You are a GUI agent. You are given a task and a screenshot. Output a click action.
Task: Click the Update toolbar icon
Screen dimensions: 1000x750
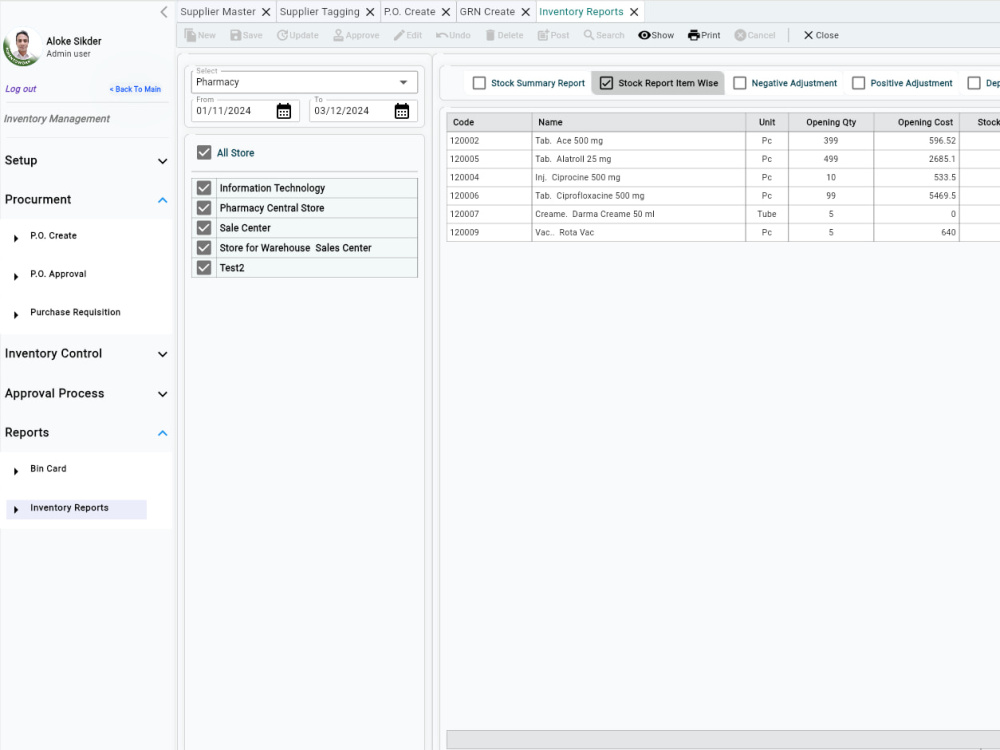pyautogui.click(x=282, y=35)
